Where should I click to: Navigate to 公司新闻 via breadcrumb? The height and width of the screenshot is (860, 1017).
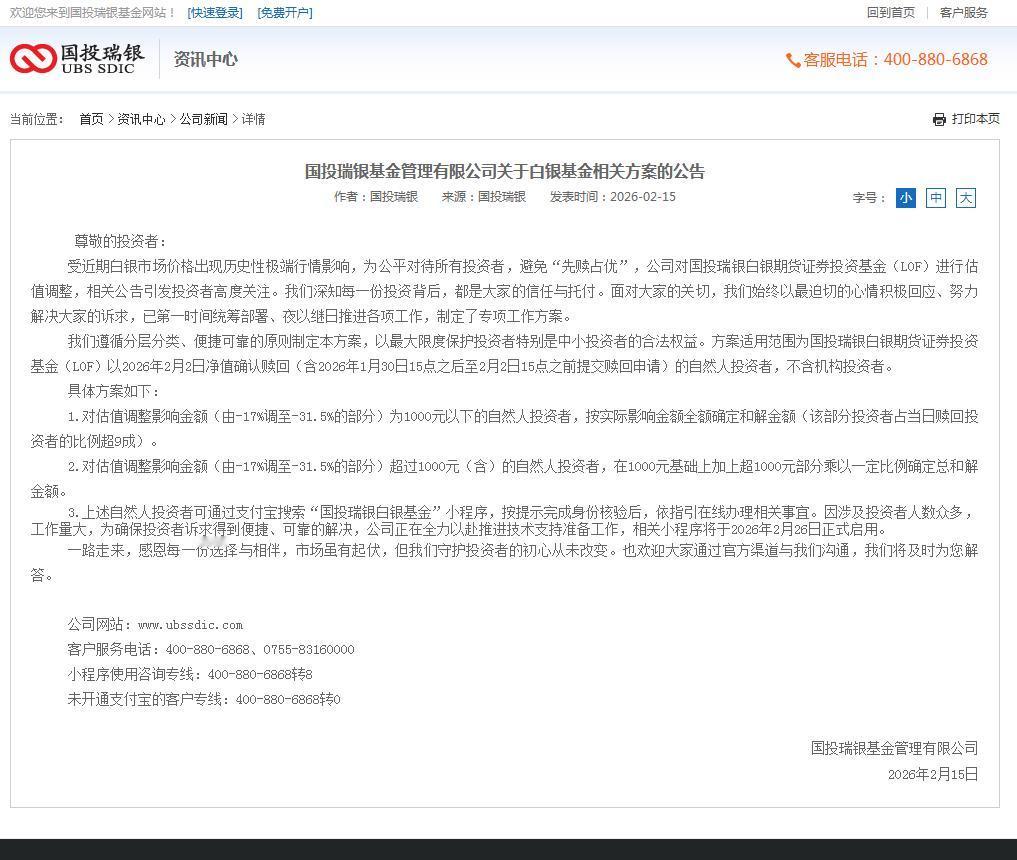tap(203, 119)
